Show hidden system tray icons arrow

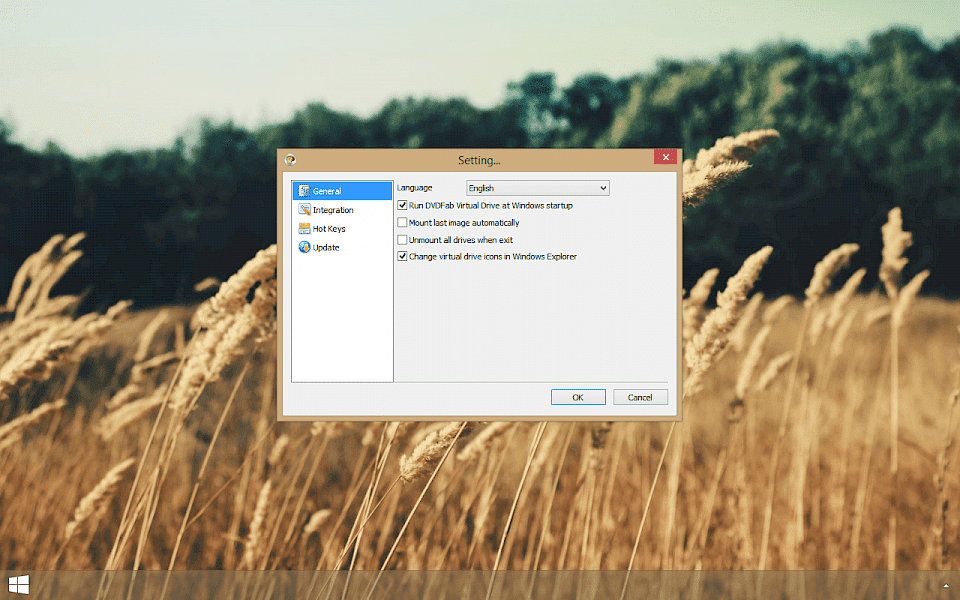pos(946,586)
